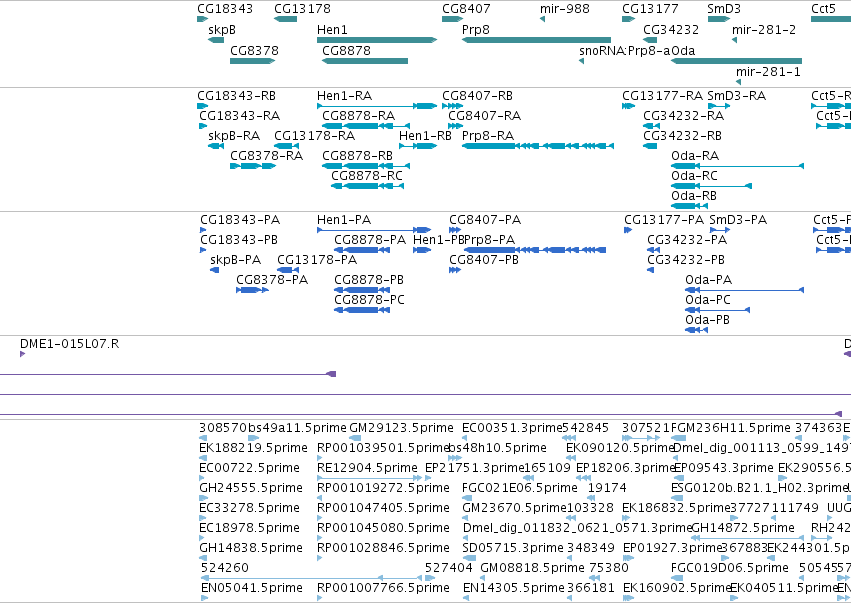Click the "GH24555.5prime" EST label
The height and width of the screenshot is (603, 851).
click(x=251, y=488)
